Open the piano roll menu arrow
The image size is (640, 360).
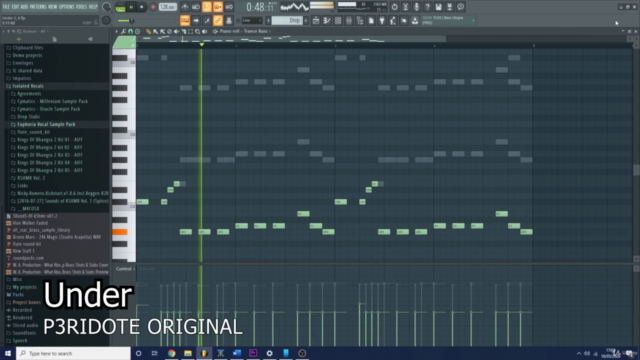point(117,31)
